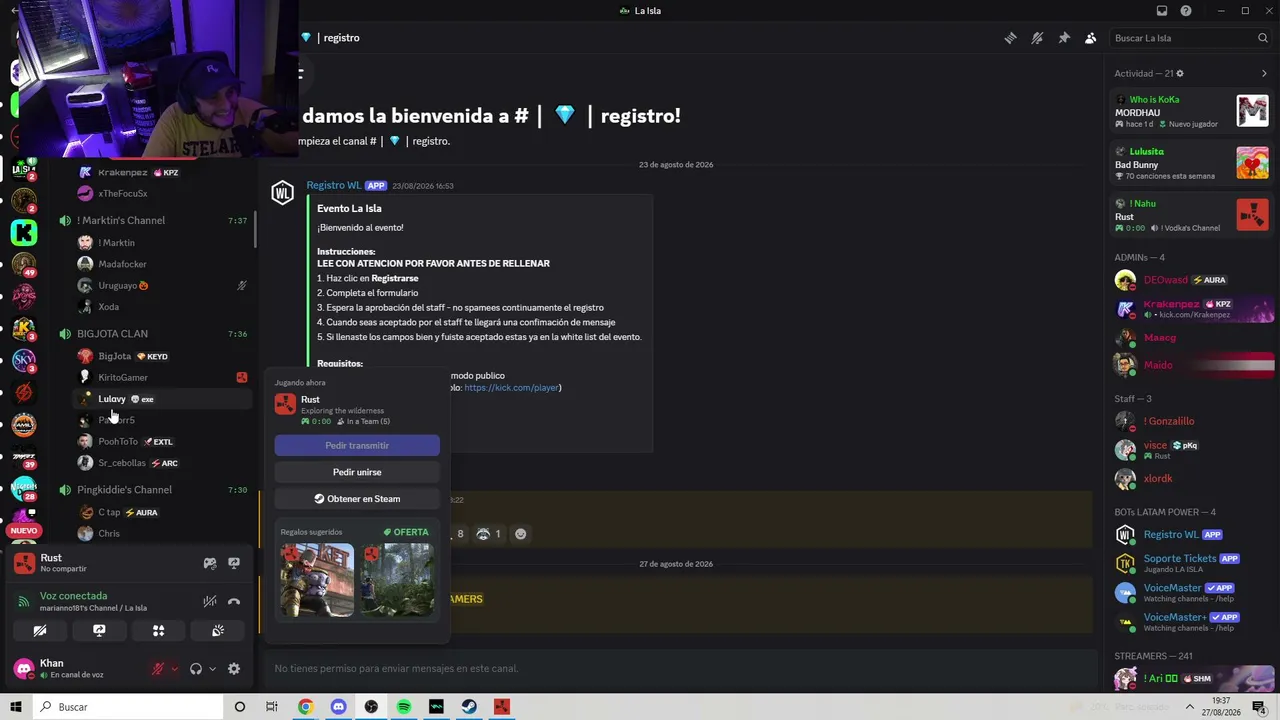Toggle channel notification mute bell

click(x=1037, y=38)
